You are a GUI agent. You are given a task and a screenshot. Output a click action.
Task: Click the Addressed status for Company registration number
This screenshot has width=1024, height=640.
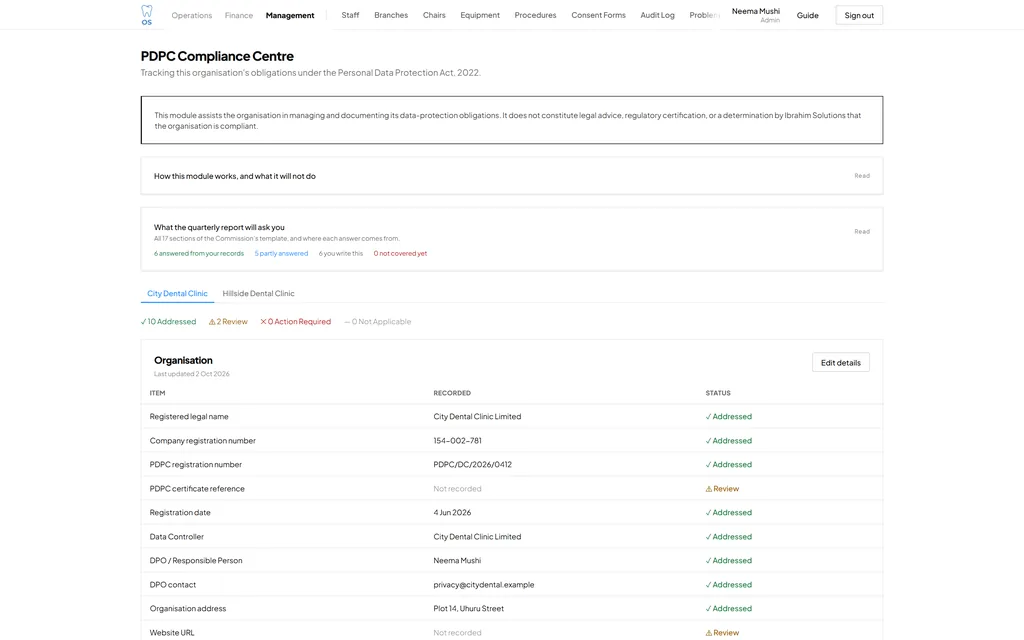point(728,441)
